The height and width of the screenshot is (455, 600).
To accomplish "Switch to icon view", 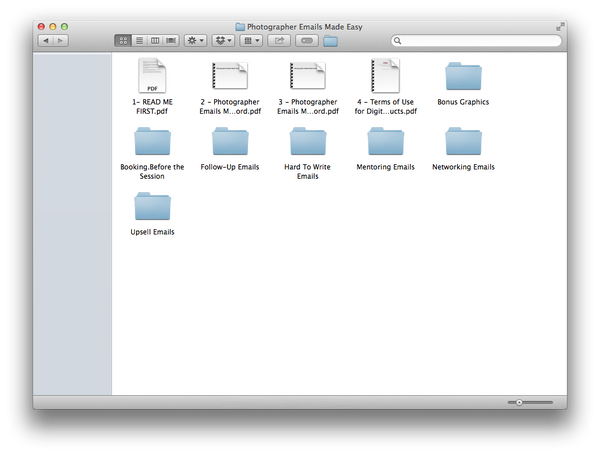I will 123,41.
